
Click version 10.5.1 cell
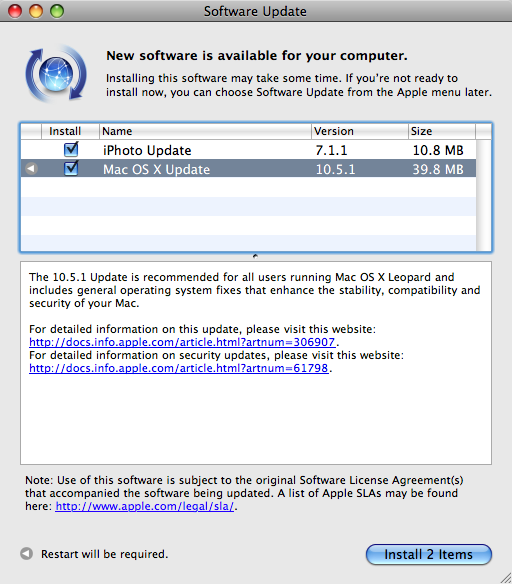point(335,169)
